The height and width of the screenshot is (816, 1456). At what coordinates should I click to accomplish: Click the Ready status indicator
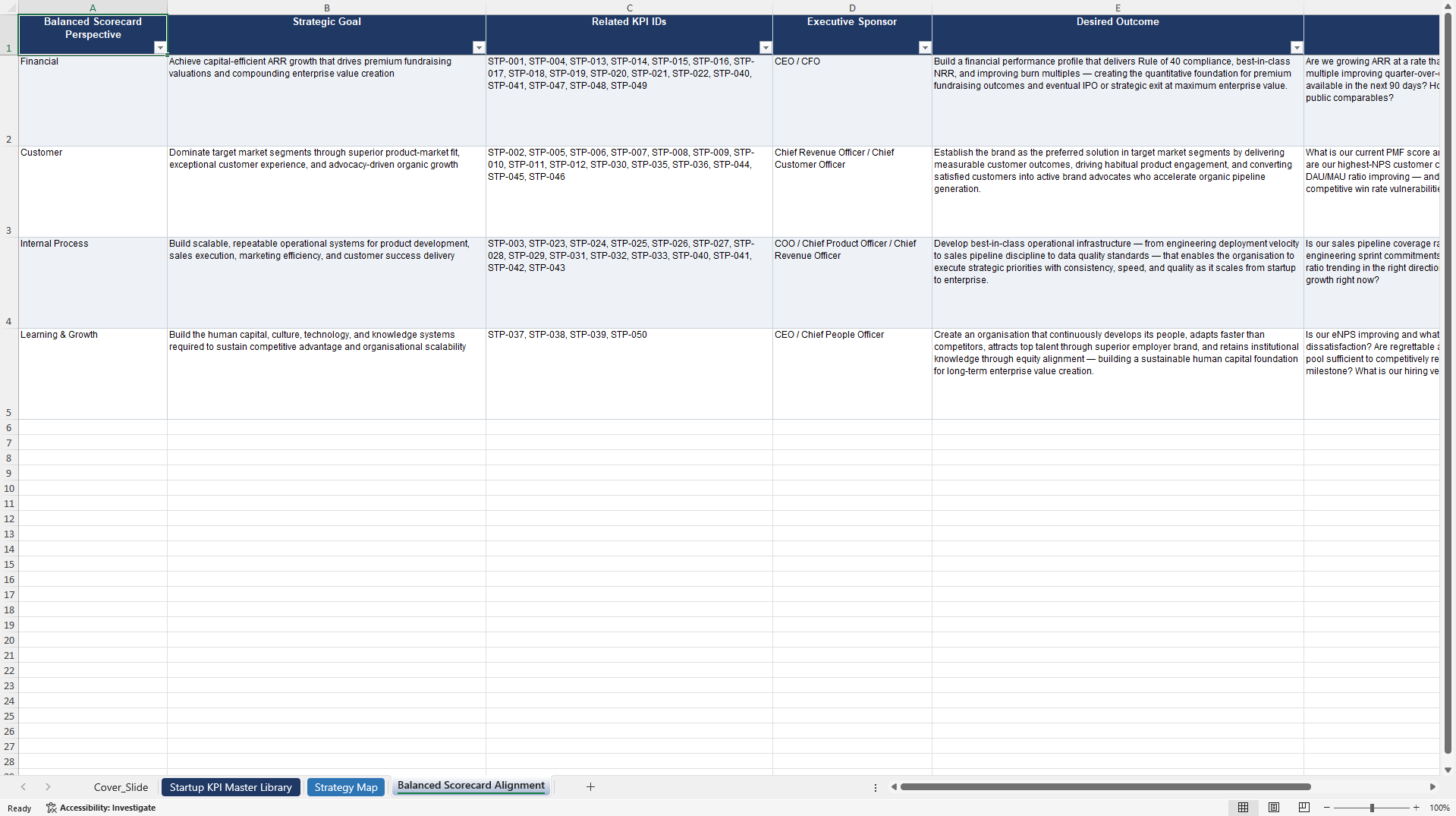click(x=20, y=808)
